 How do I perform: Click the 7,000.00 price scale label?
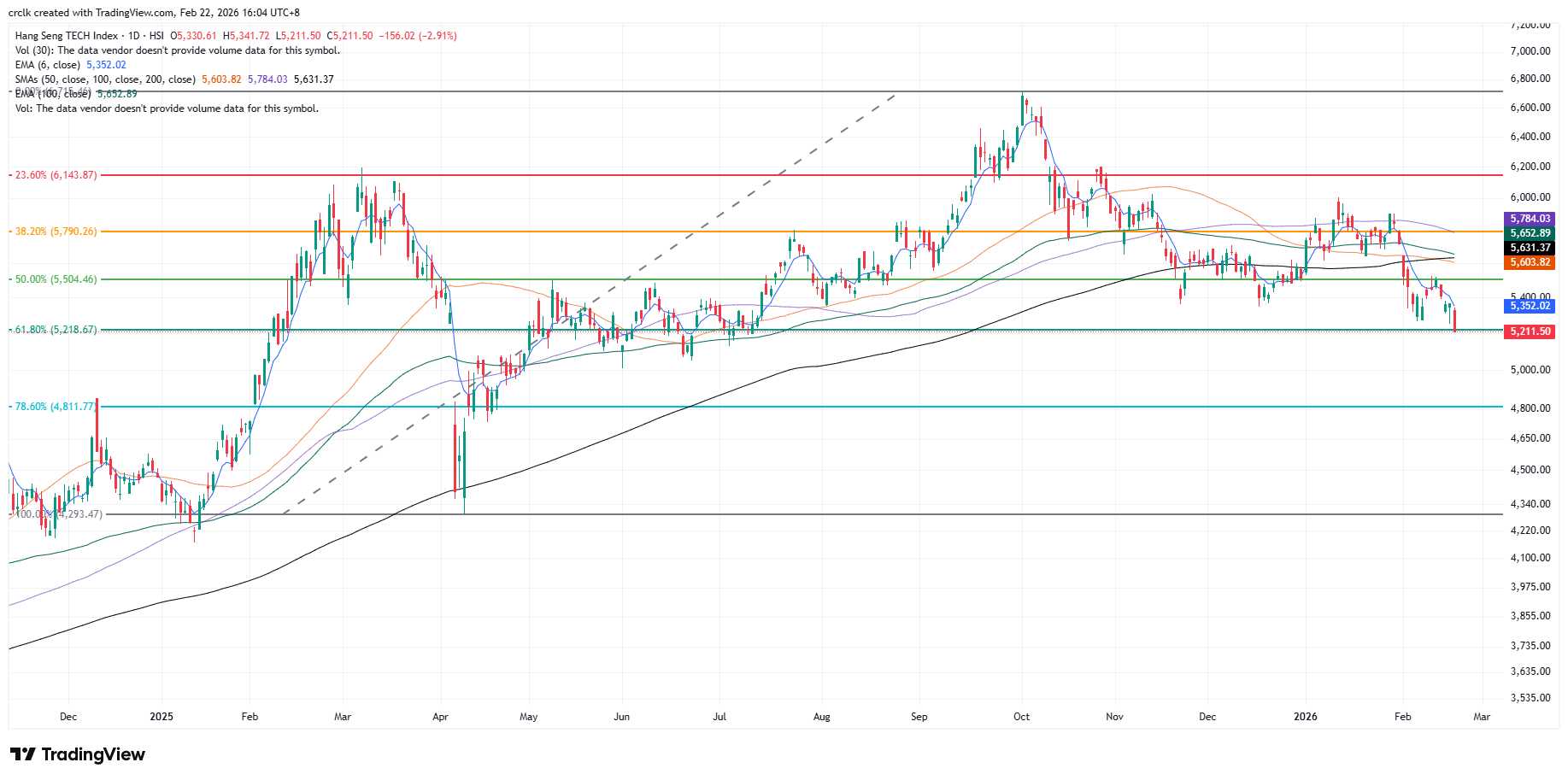[x=1530, y=51]
